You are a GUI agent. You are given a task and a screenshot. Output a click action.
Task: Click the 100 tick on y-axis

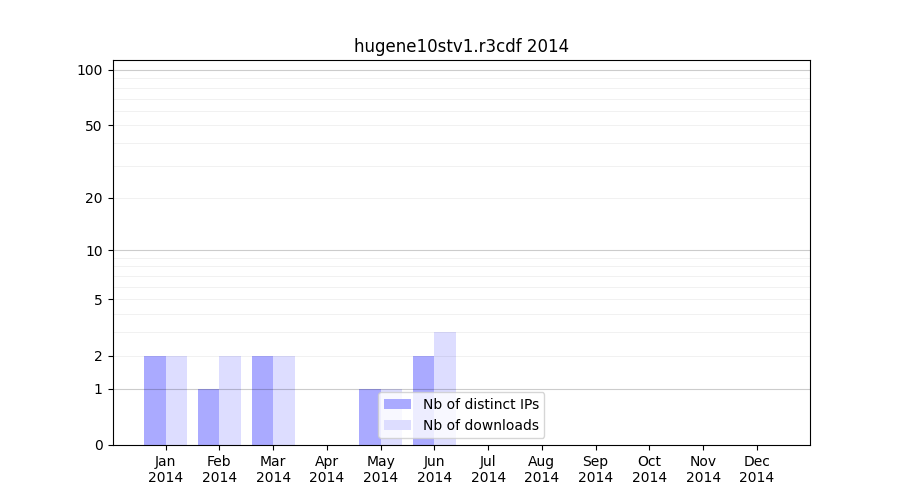tap(90, 70)
